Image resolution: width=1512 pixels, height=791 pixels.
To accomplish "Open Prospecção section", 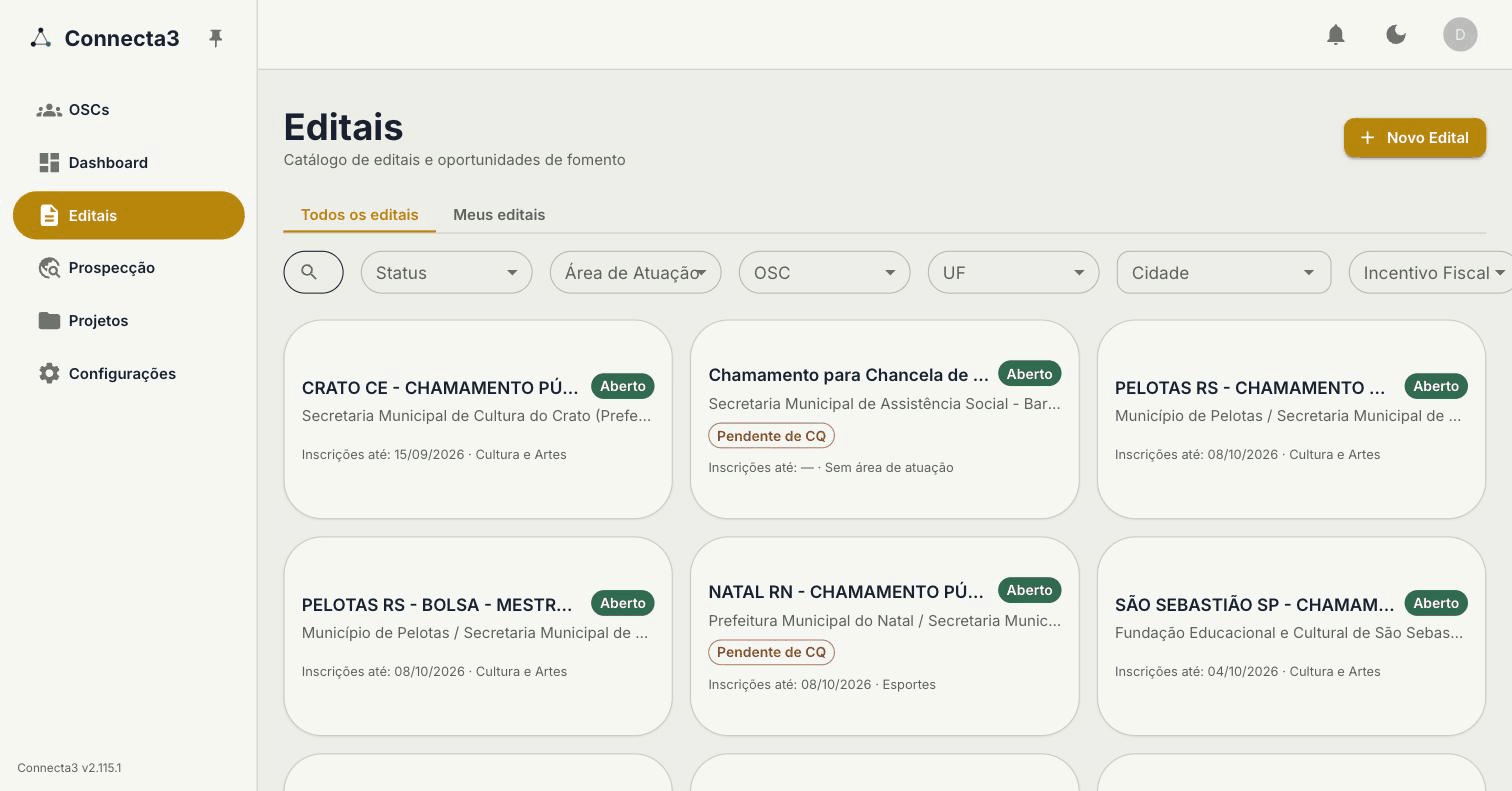I will click(x=129, y=268).
